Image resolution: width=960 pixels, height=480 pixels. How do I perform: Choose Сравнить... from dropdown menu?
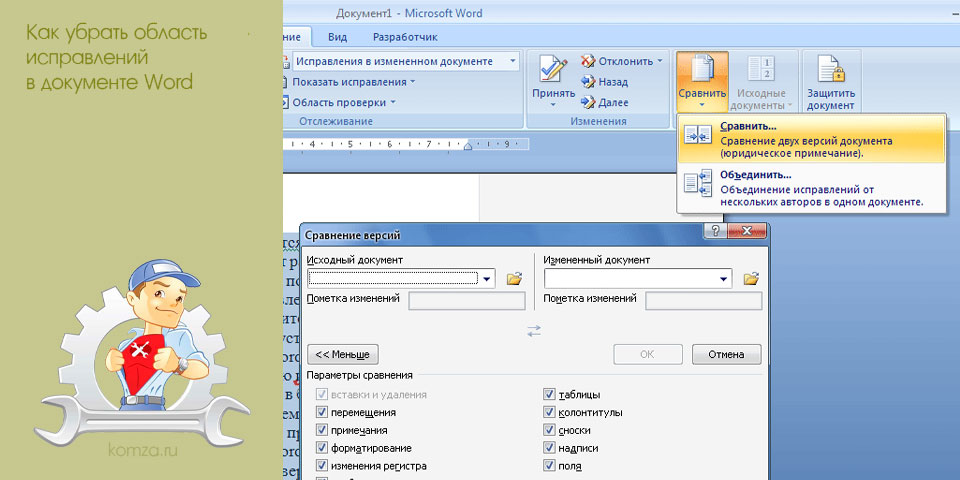click(811, 138)
